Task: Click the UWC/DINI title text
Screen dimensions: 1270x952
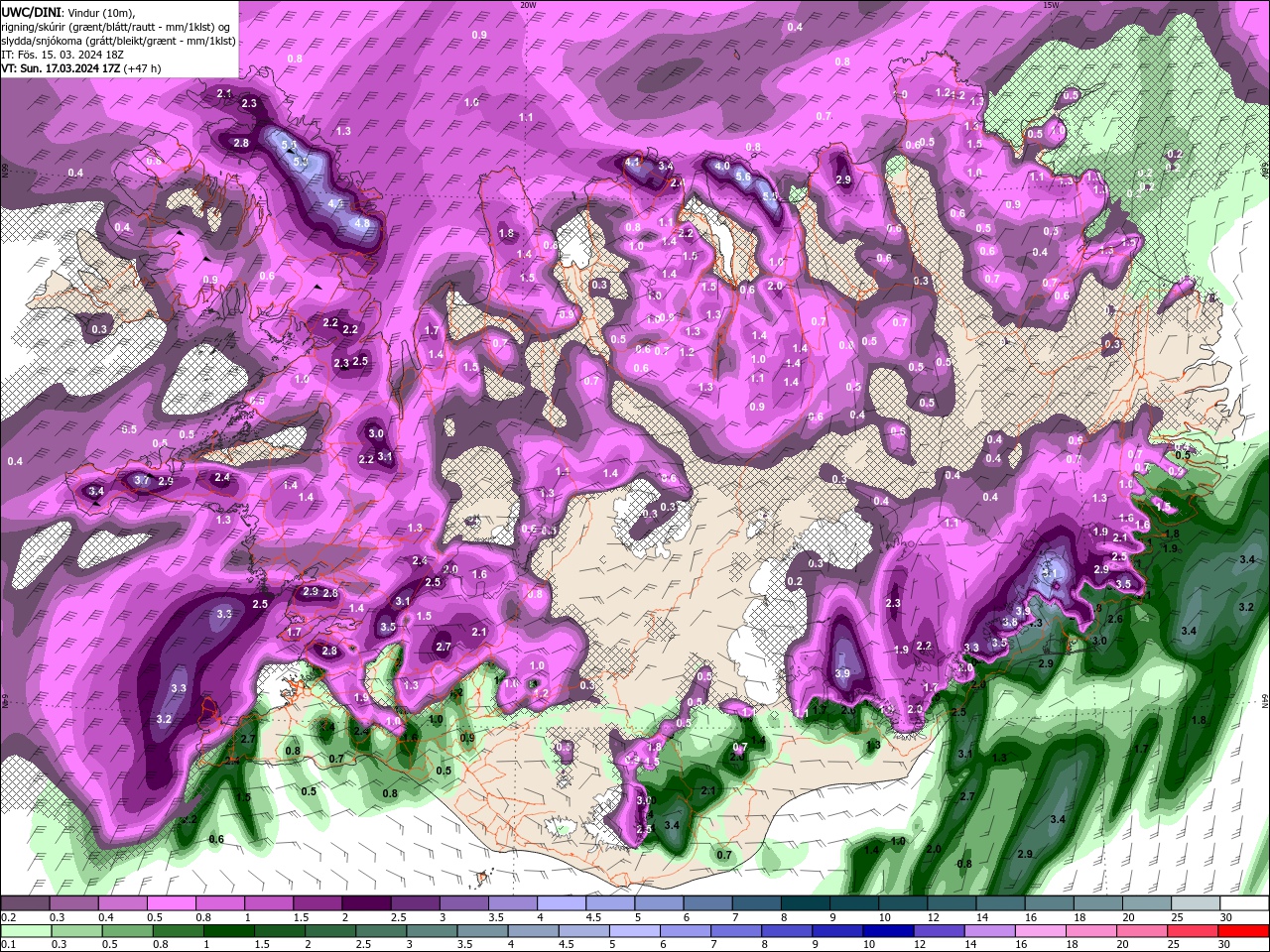Action: tap(32, 11)
